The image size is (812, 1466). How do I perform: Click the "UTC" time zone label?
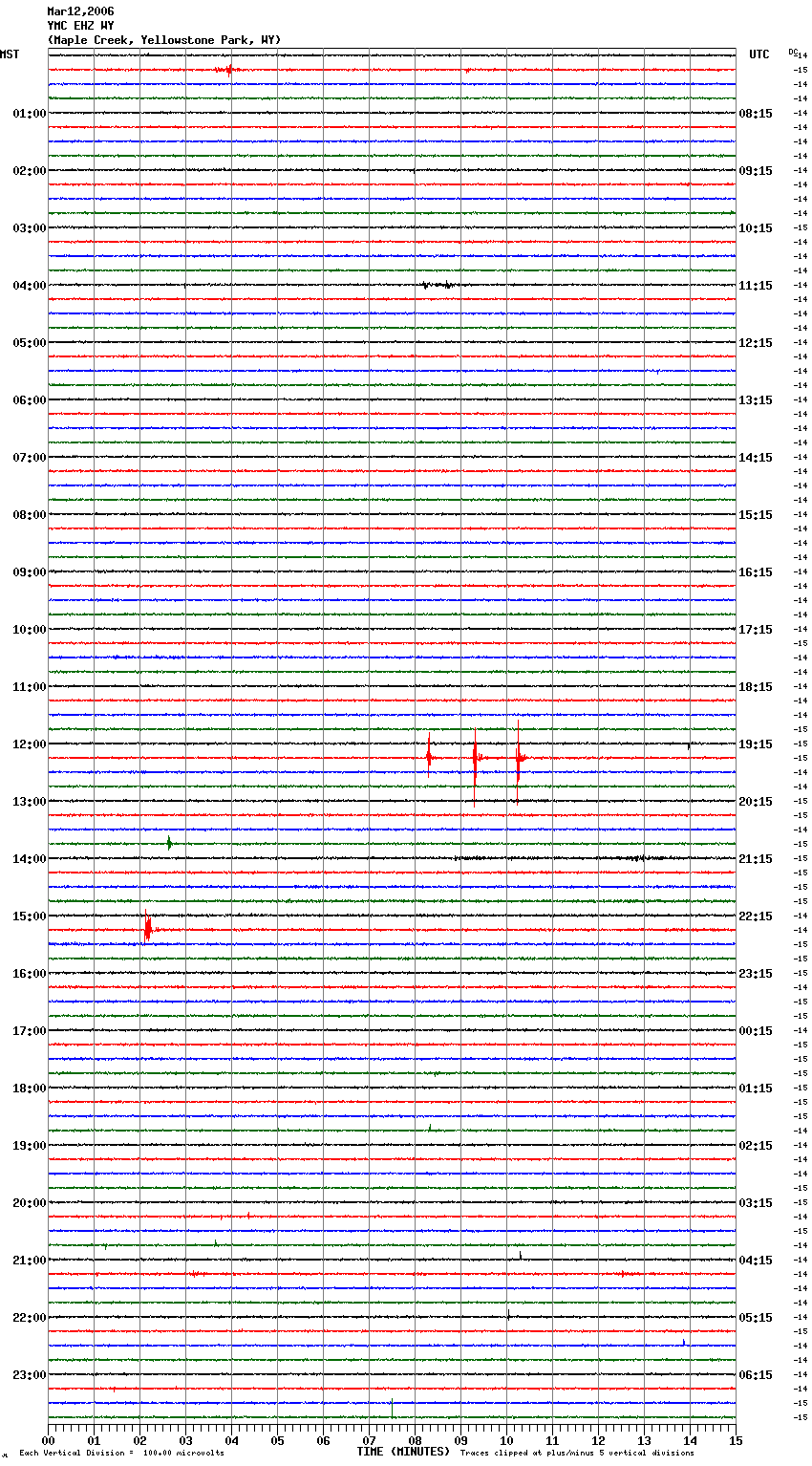759,54
